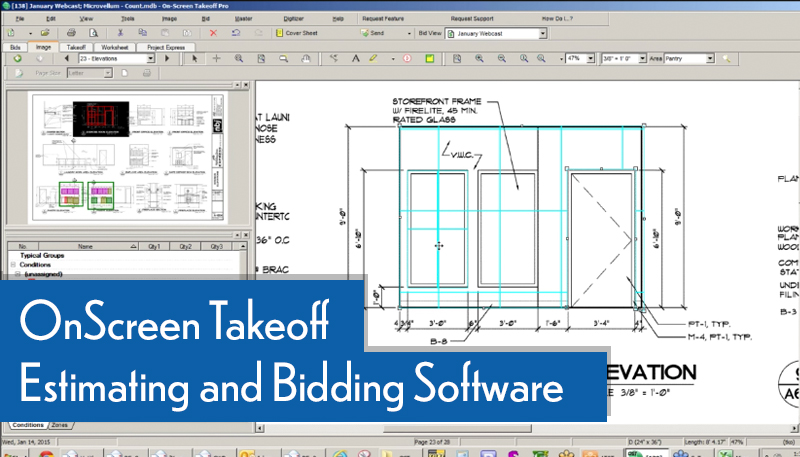Image resolution: width=800 pixels, height=457 pixels.
Task: Select the text annotation A tool
Action: pyautogui.click(x=356, y=59)
